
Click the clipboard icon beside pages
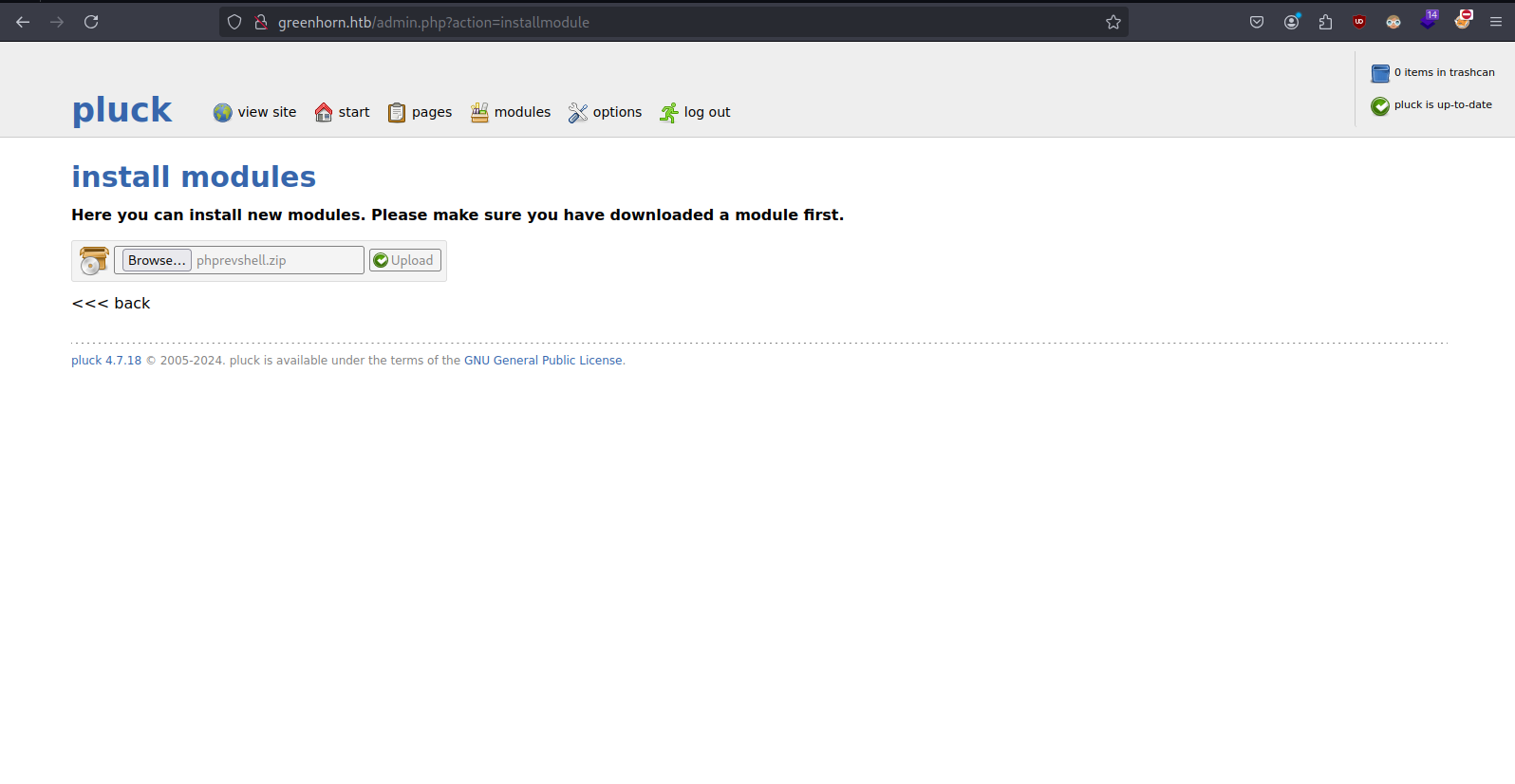click(397, 113)
